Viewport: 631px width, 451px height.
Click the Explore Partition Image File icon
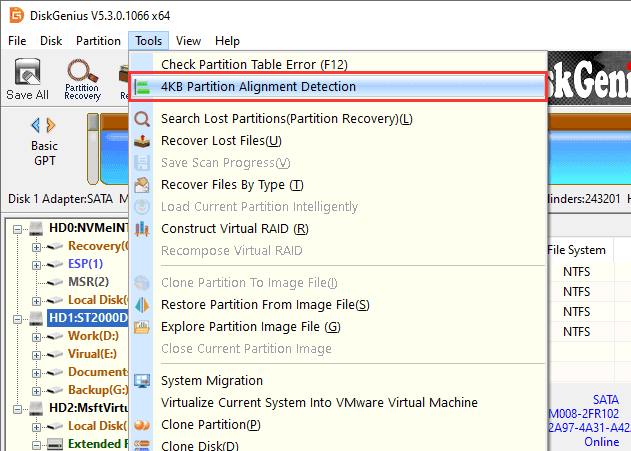pyautogui.click(x=142, y=327)
